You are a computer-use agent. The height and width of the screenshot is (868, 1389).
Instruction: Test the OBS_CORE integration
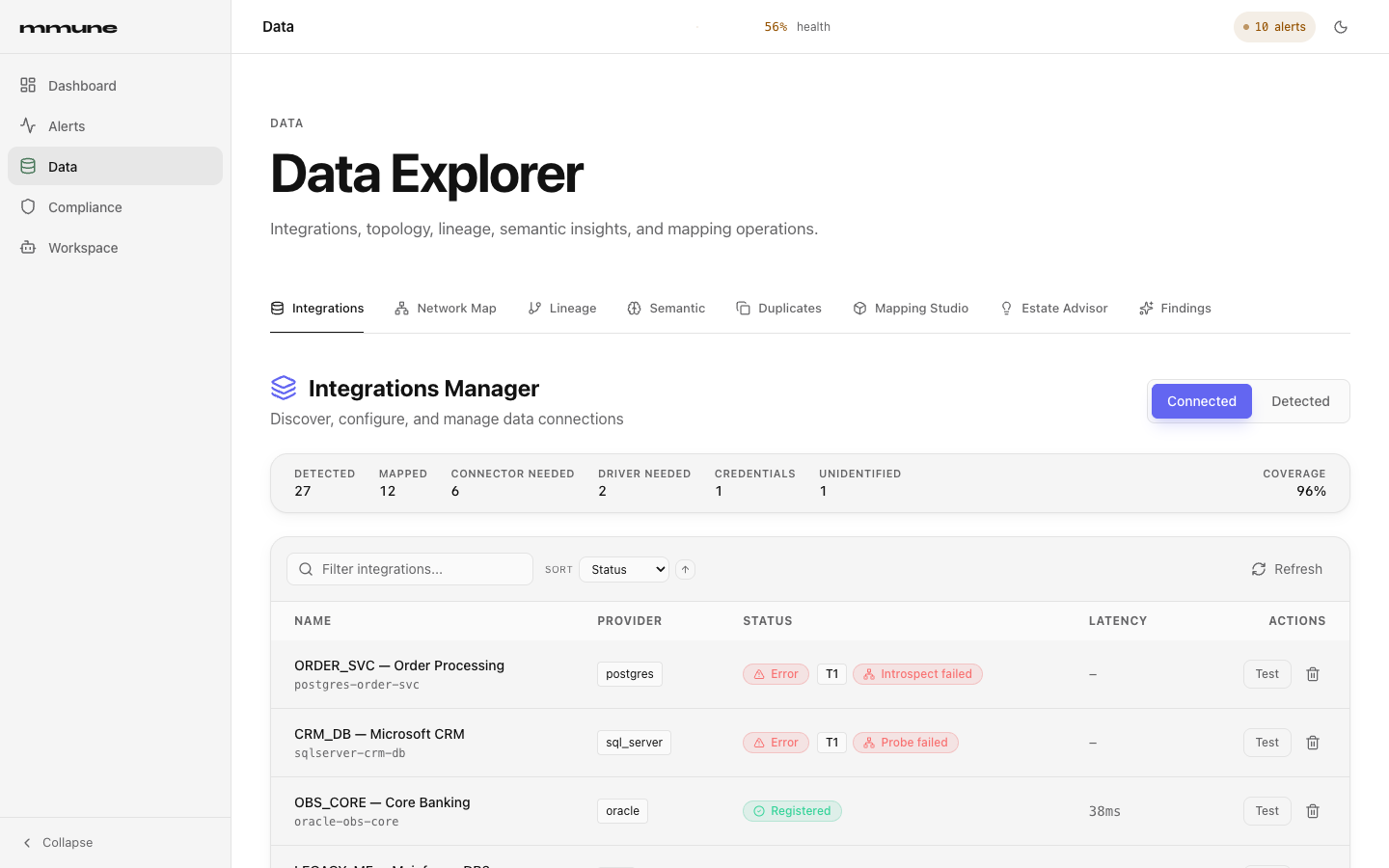click(1266, 811)
